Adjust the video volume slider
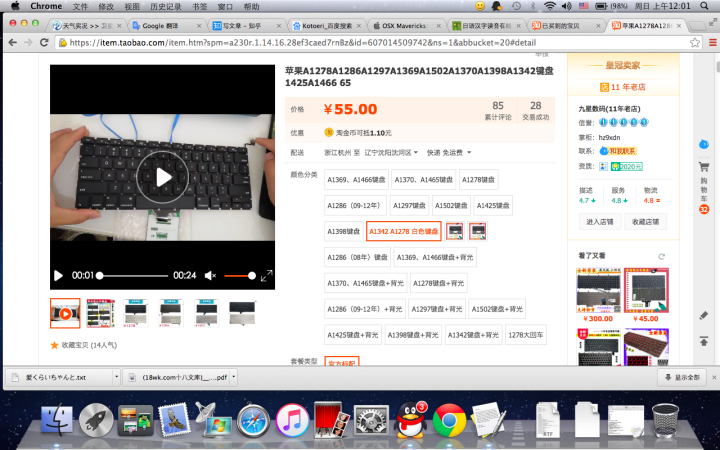720x450 pixels. 239,276
